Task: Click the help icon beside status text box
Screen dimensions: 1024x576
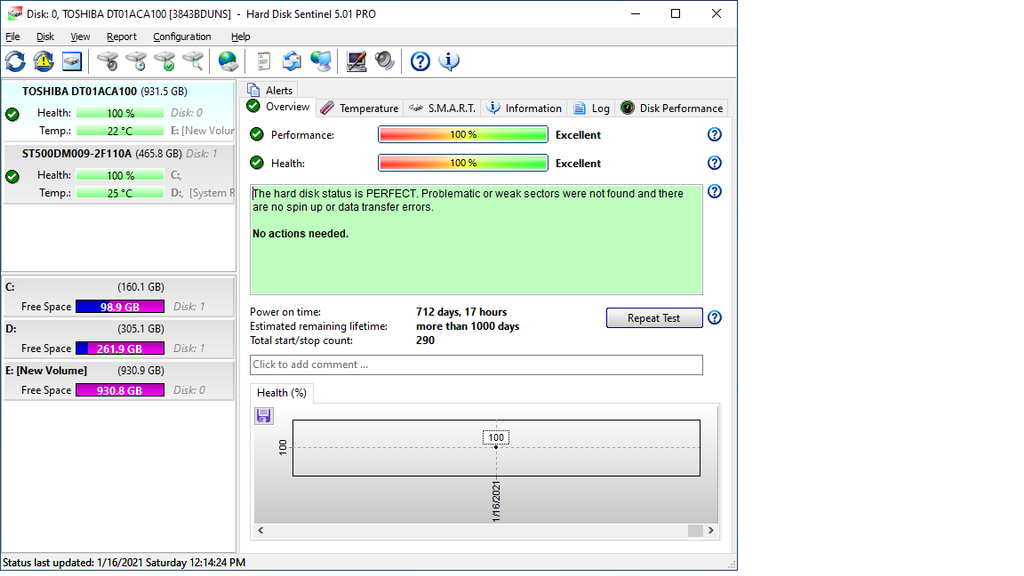Action: (x=714, y=191)
